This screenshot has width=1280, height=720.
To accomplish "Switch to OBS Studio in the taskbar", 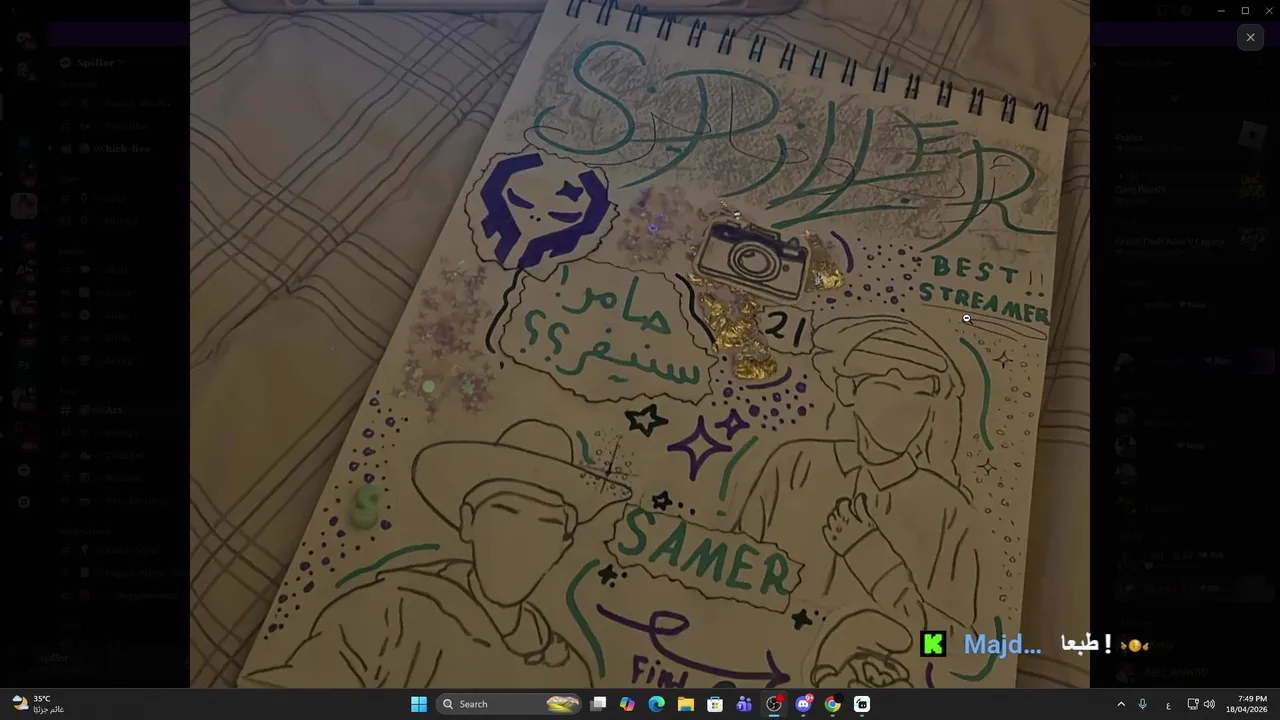I will (774, 704).
